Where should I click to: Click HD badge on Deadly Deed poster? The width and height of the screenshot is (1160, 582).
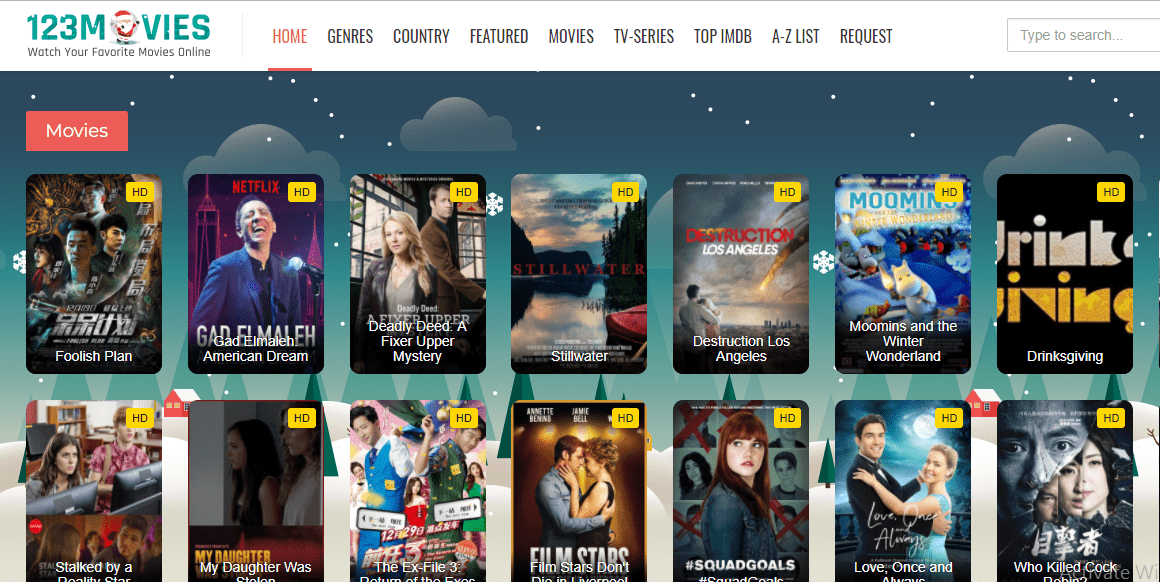click(464, 192)
